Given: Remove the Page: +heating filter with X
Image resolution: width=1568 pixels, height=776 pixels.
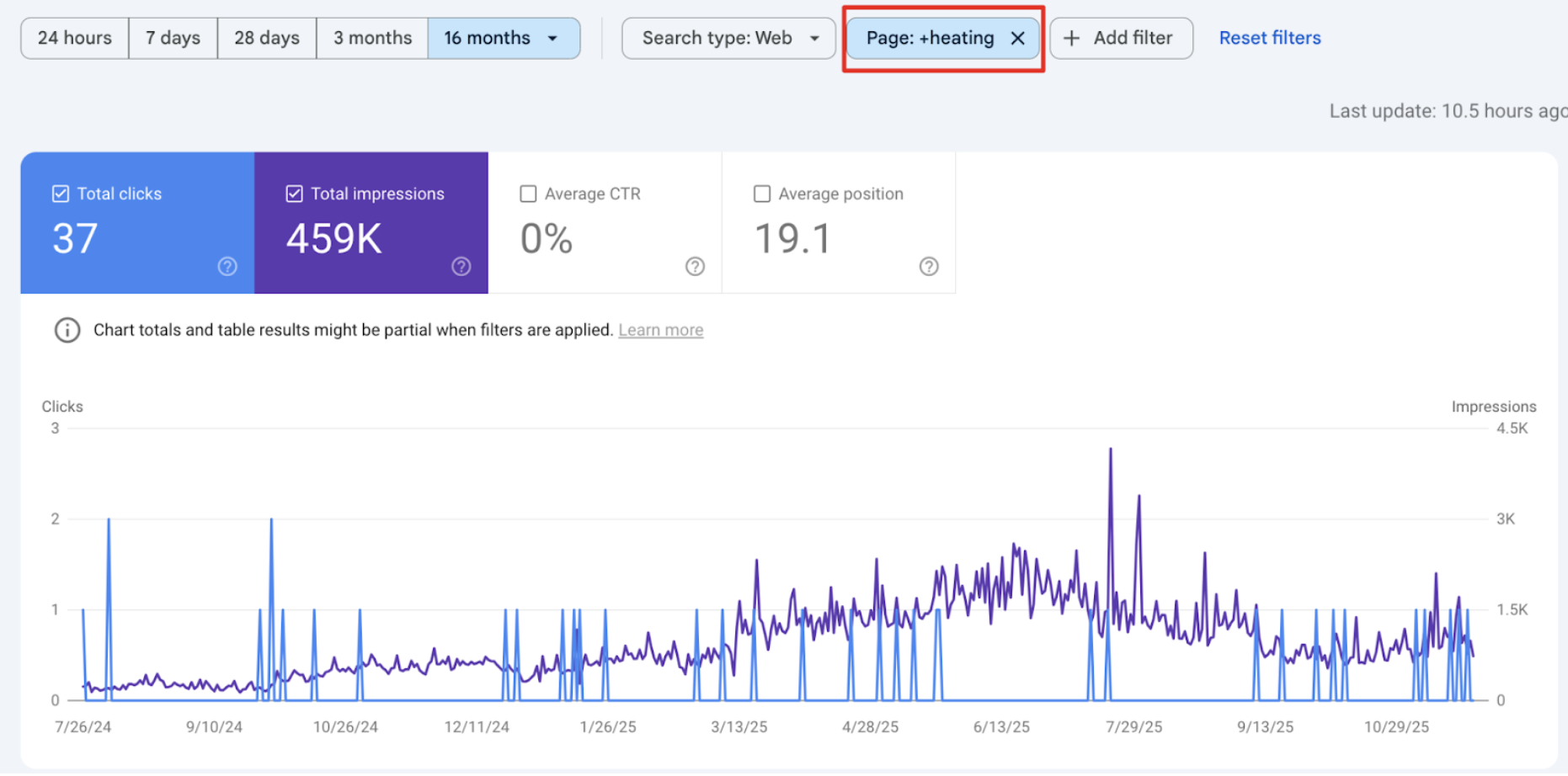Looking at the screenshot, I should tap(1017, 39).
